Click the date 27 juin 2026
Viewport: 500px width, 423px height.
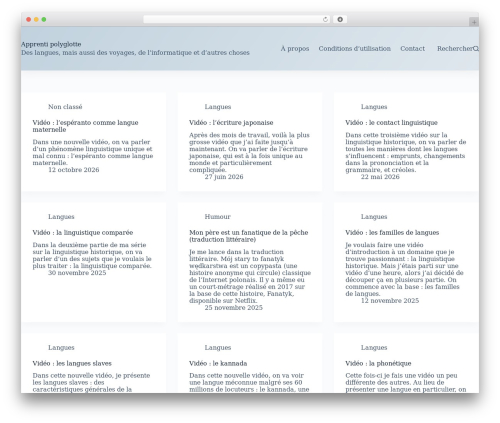(224, 177)
